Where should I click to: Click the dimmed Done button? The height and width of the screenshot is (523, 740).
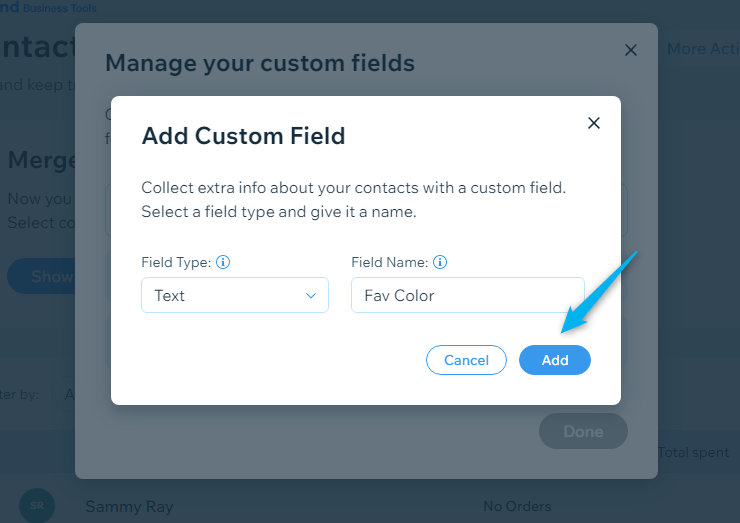pyautogui.click(x=583, y=431)
